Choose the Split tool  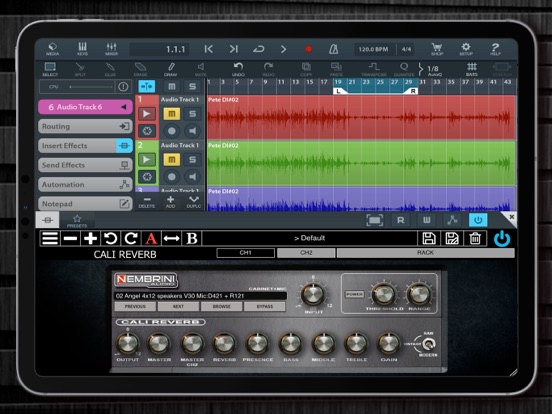coord(80,69)
